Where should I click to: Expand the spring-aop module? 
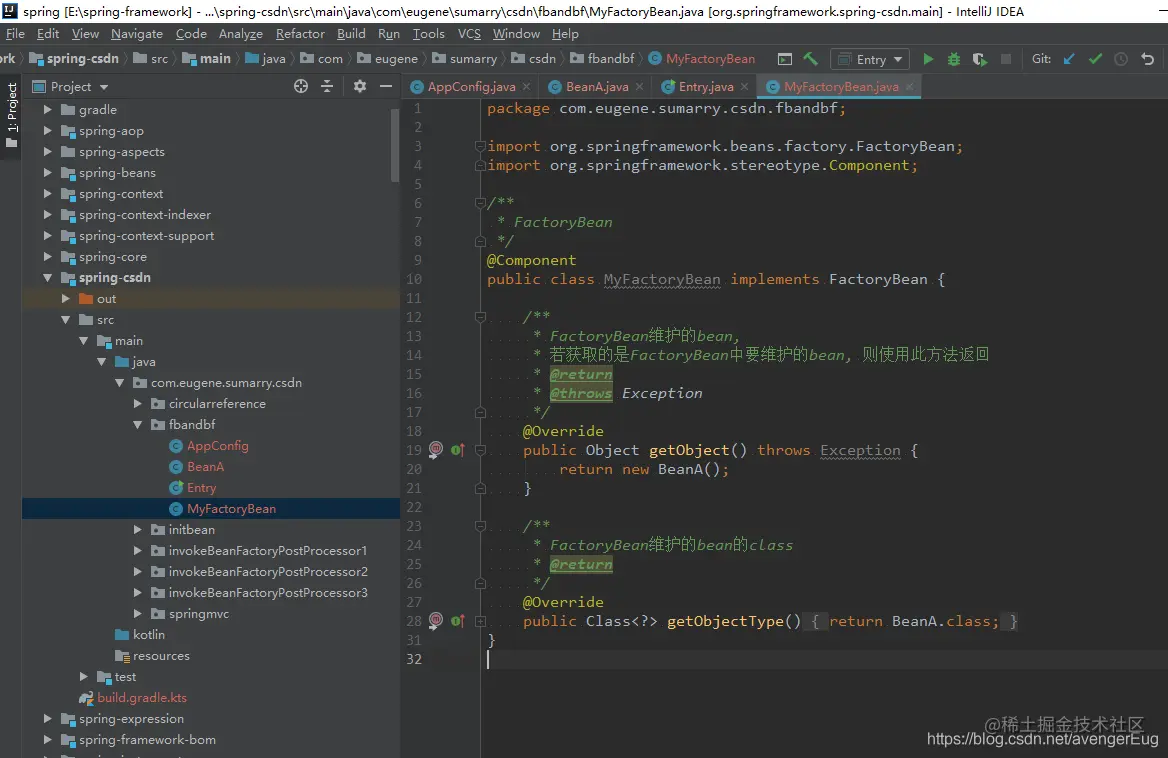click(x=48, y=131)
